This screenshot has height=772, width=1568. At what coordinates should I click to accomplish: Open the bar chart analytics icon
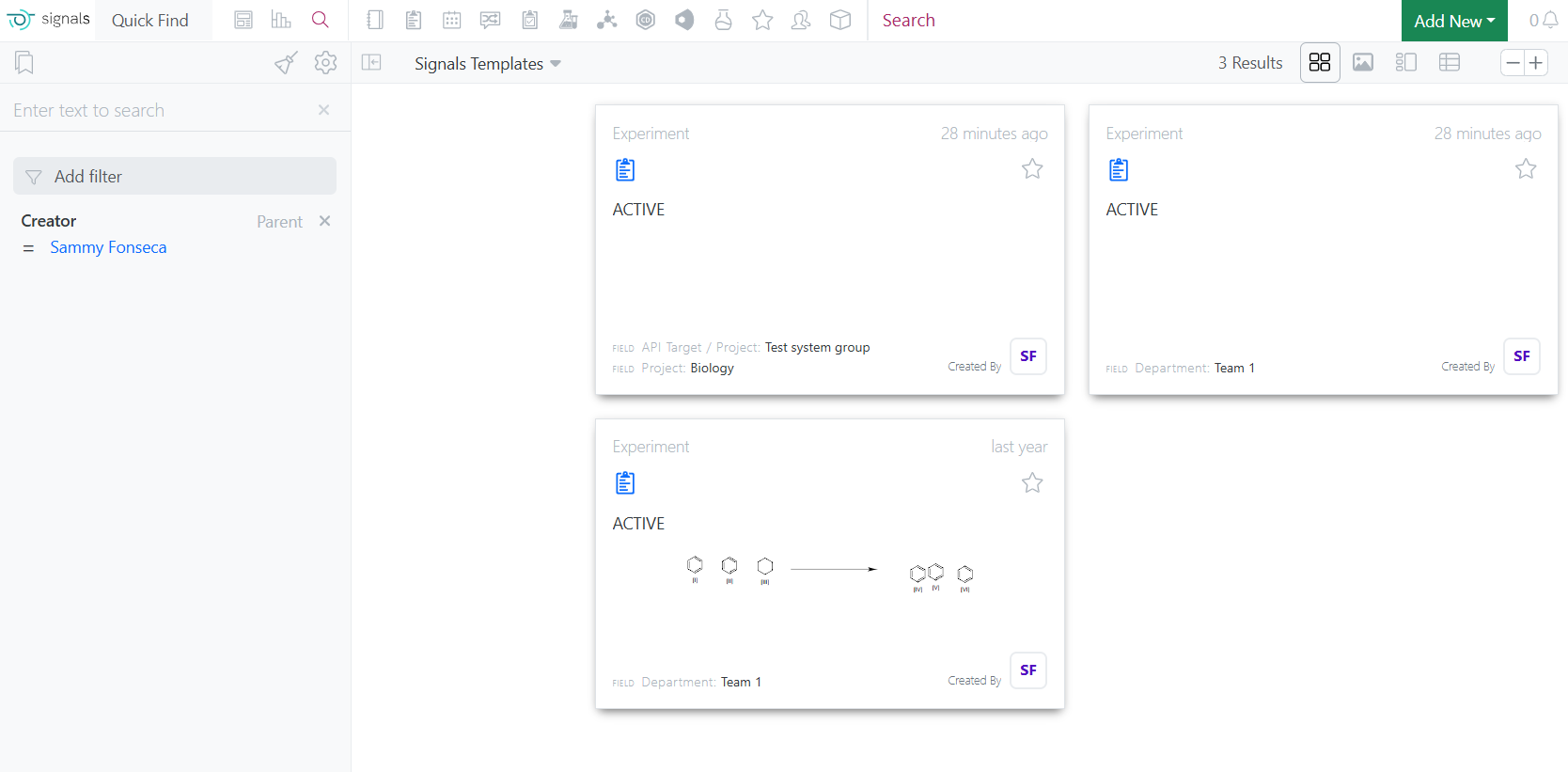pyautogui.click(x=281, y=20)
